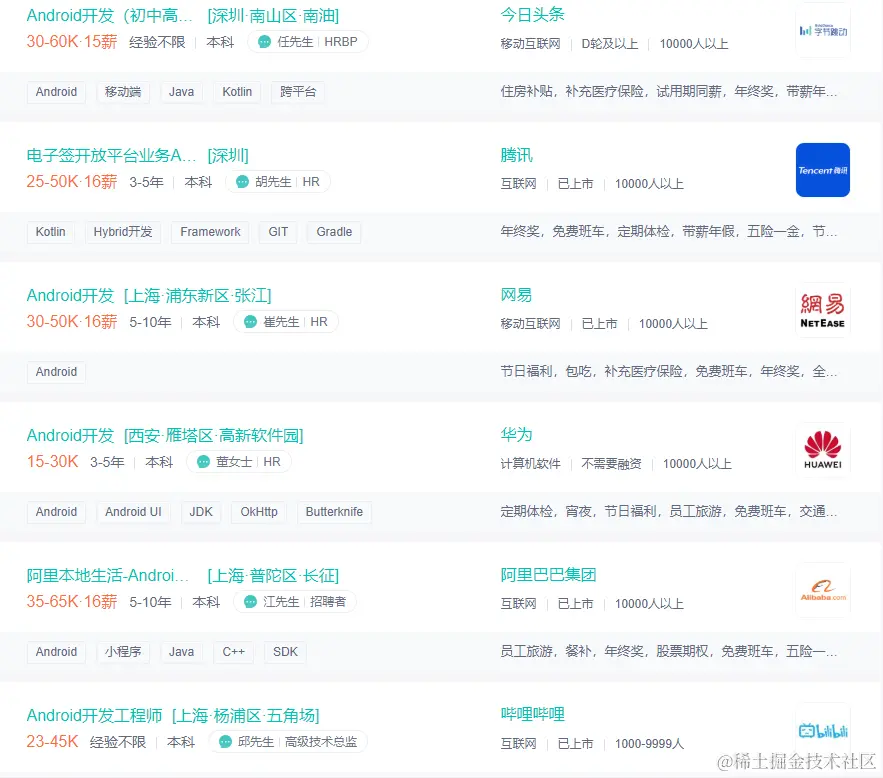Image resolution: width=883 pixels, height=778 pixels.
Task: Open the bilibili company logo
Action: click(823, 730)
